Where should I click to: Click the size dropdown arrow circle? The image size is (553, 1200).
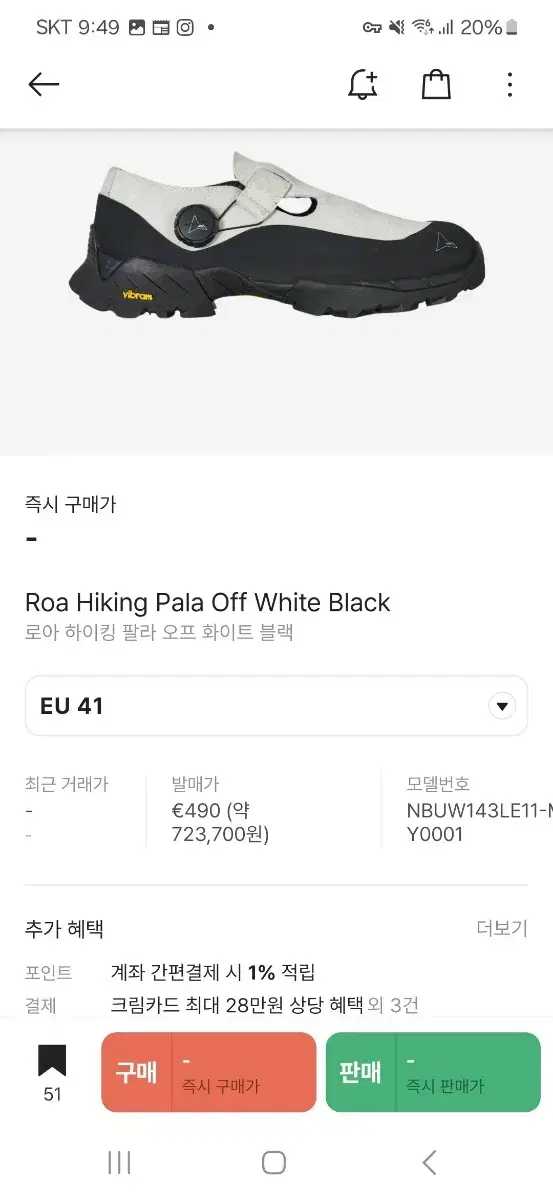(x=502, y=706)
